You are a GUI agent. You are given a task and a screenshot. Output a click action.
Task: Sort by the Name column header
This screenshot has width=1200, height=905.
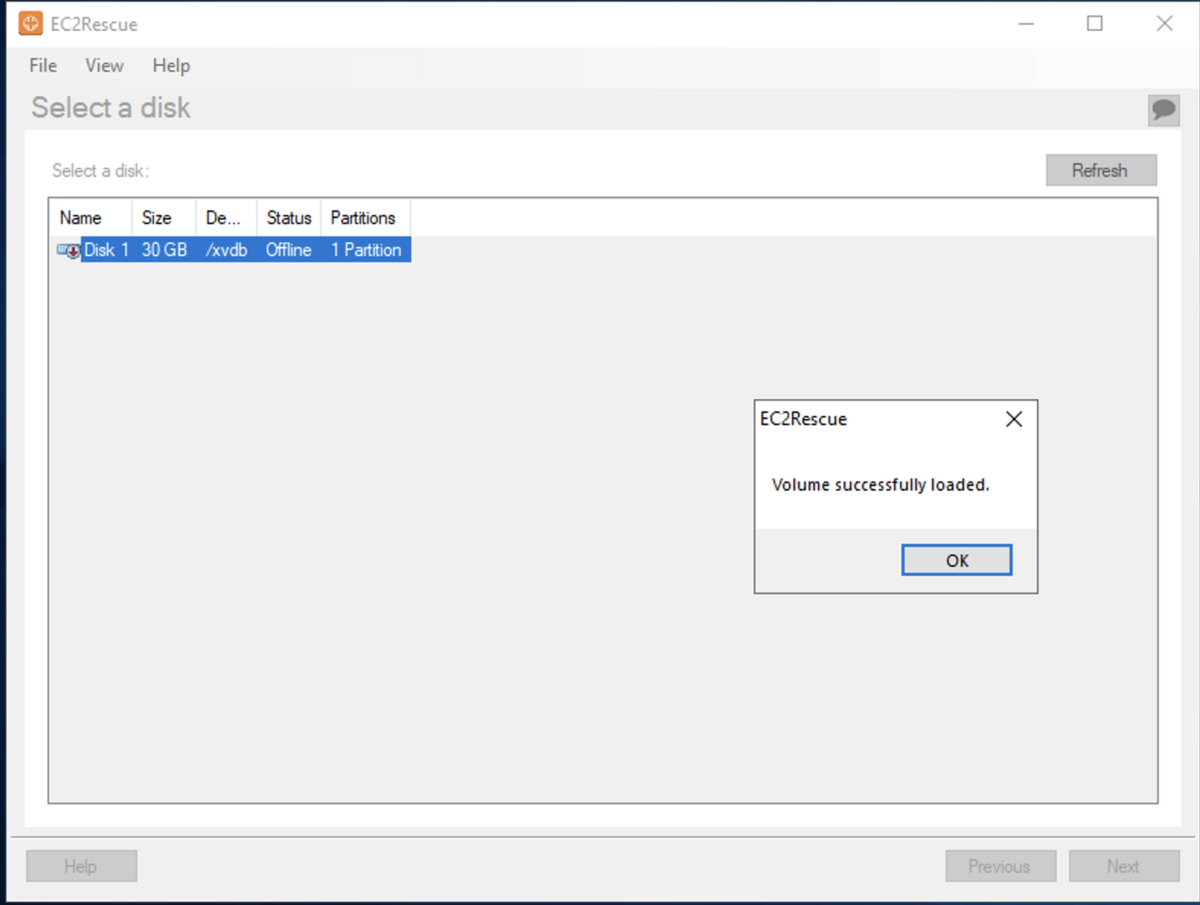coord(91,218)
